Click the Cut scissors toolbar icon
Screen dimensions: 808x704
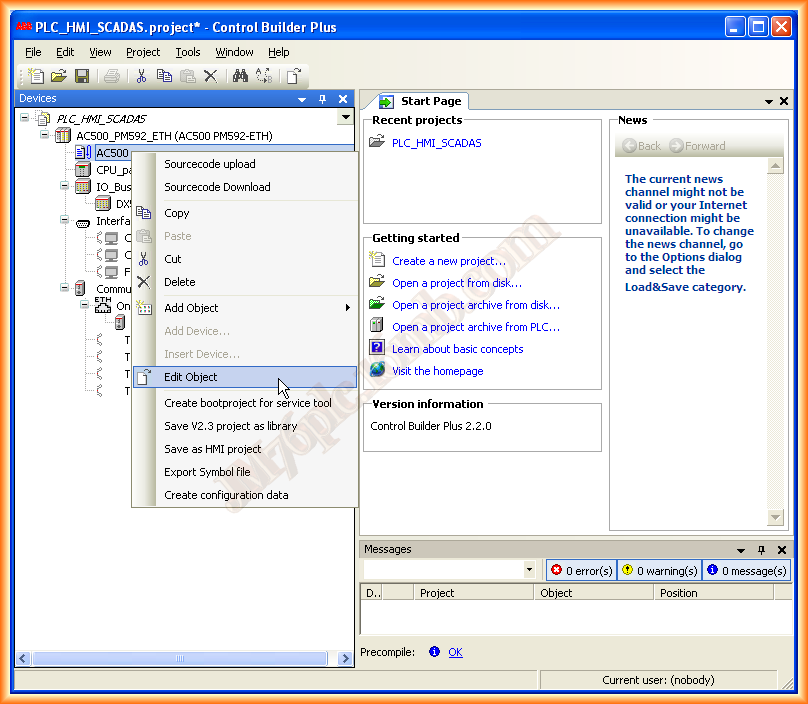pos(141,76)
